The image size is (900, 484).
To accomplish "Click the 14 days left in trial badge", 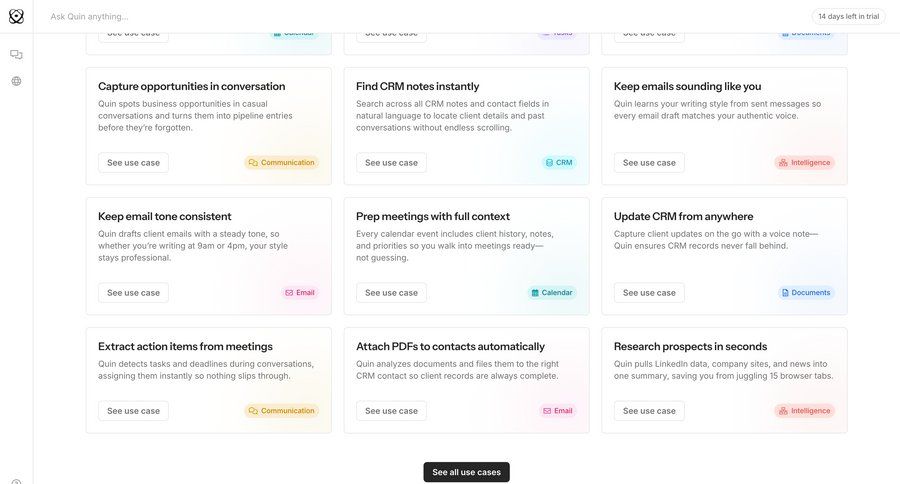I will click(x=848, y=16).
